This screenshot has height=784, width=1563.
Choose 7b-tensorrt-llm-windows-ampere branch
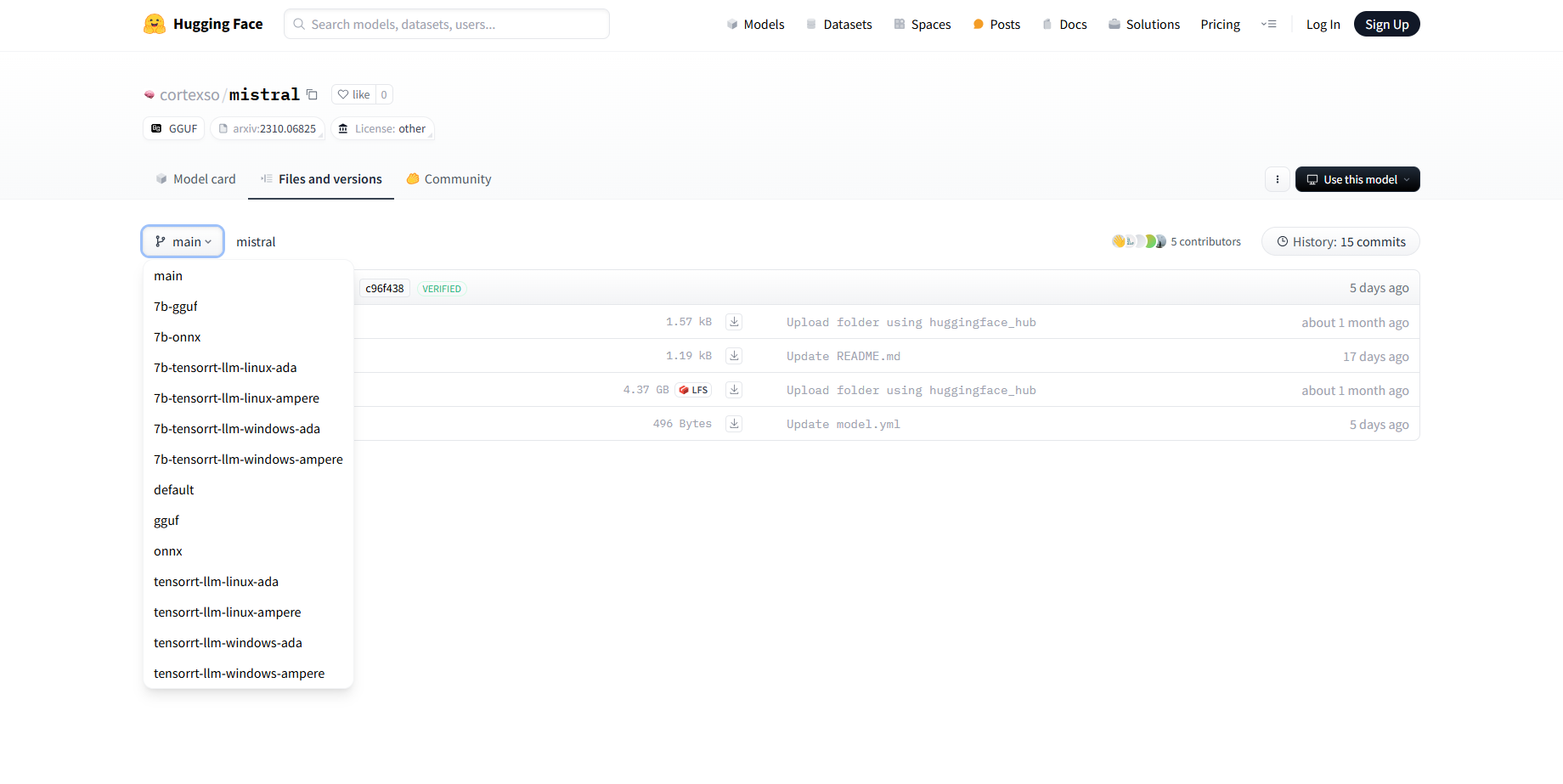[248, 460]
